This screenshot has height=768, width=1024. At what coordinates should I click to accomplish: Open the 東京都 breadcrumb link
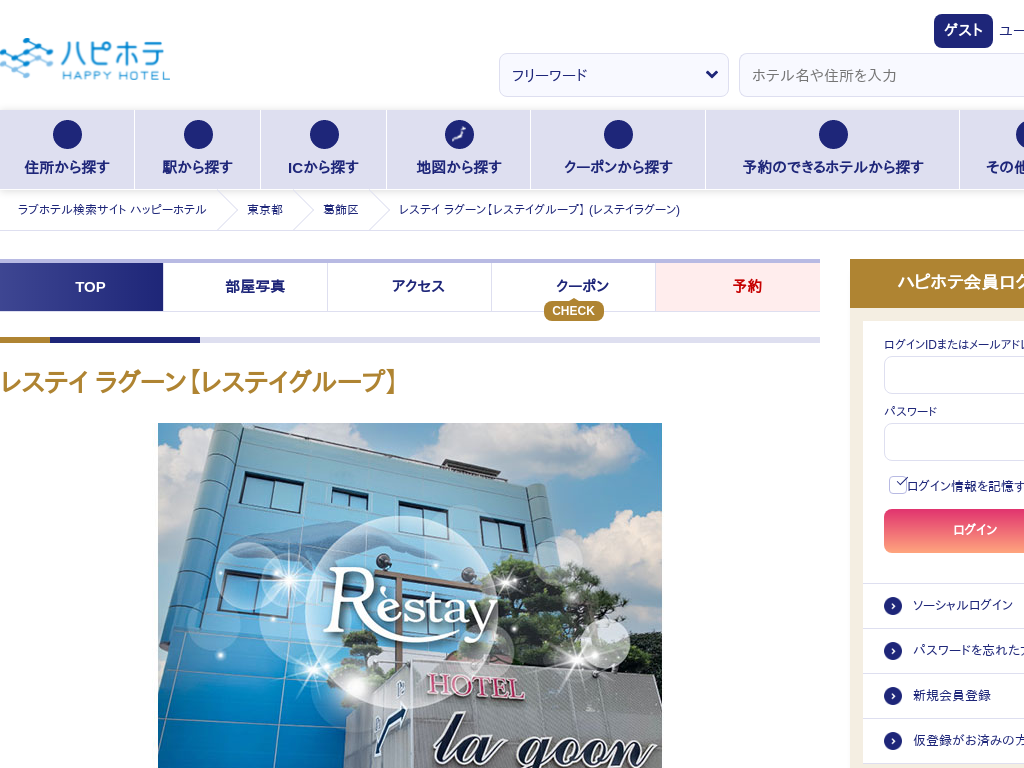pyautogui.click(x=265, y=210)
